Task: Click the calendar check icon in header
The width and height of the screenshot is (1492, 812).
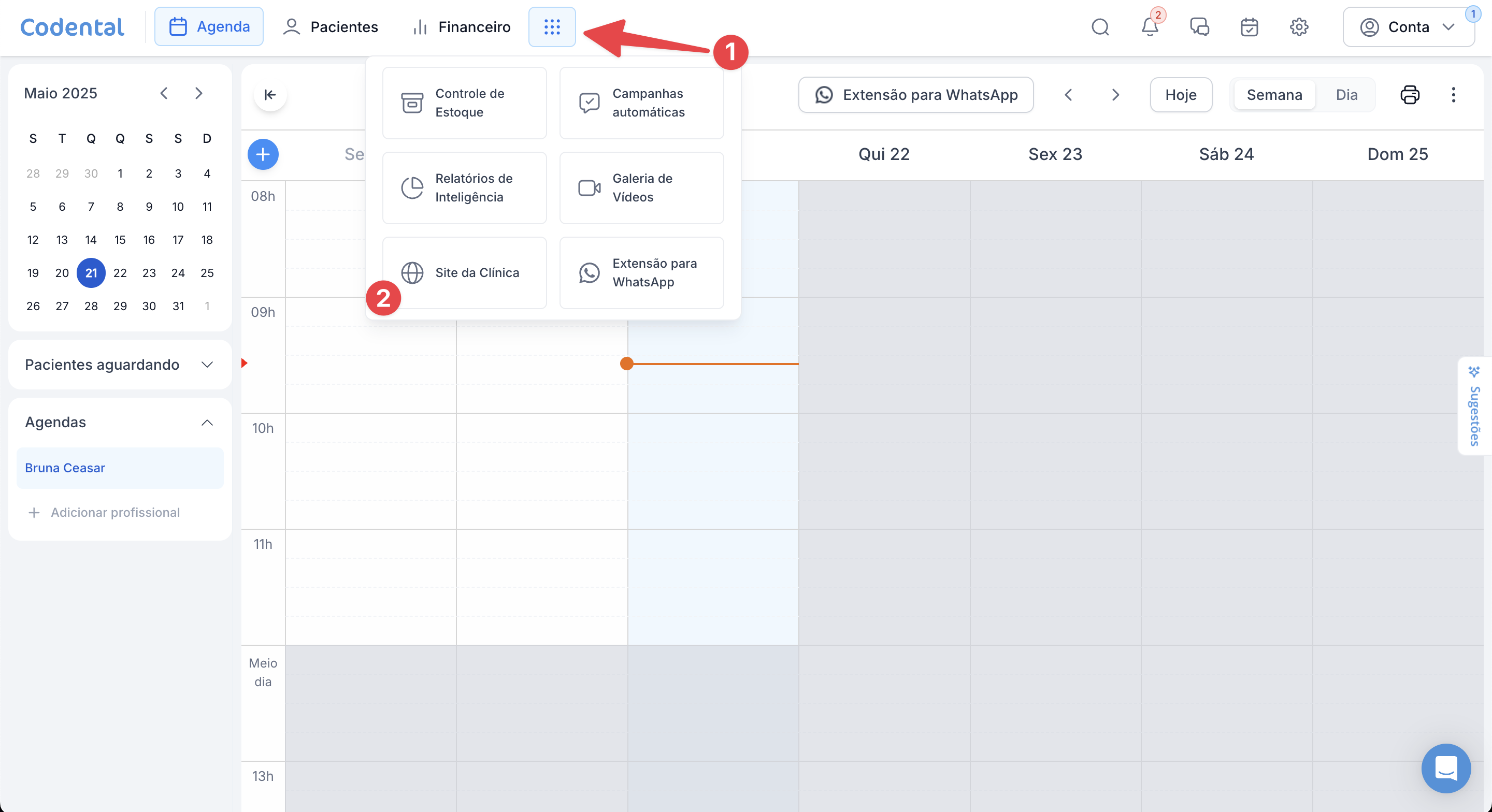Action: [x=1249, y=26]
